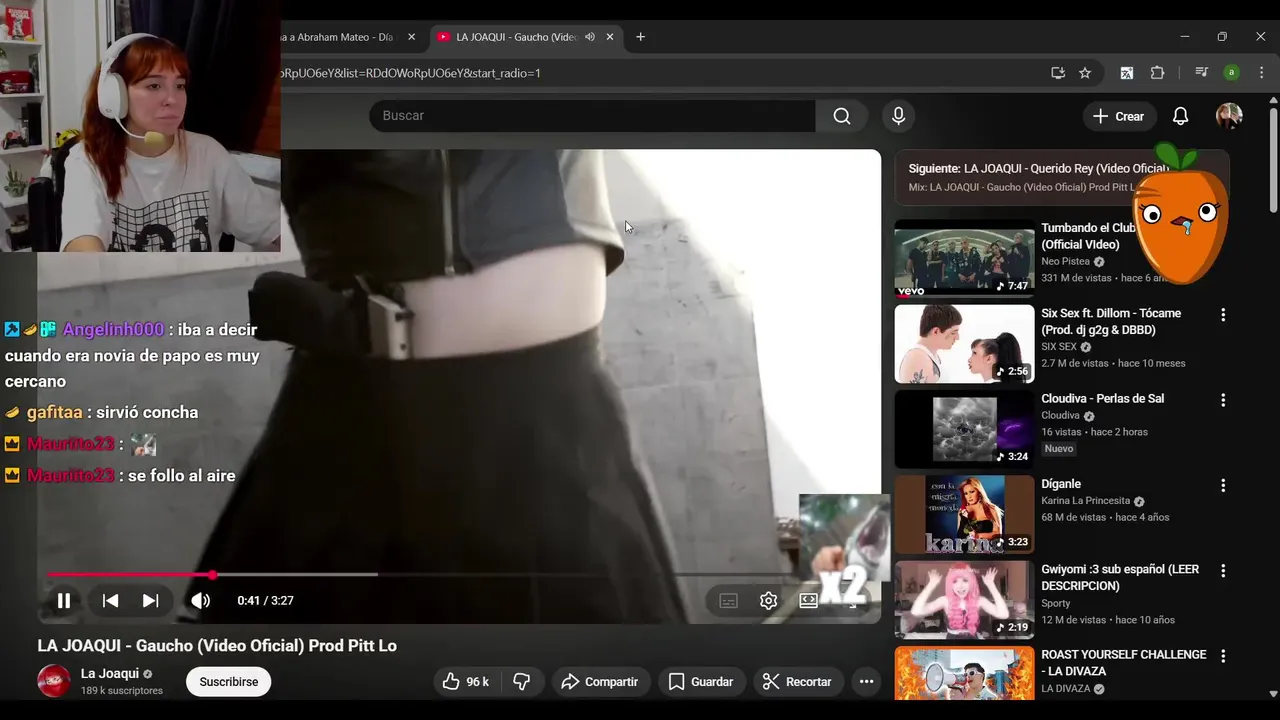Bookmark this page with the star
The image size is (1280, 720).
[x=1085, y=73]
